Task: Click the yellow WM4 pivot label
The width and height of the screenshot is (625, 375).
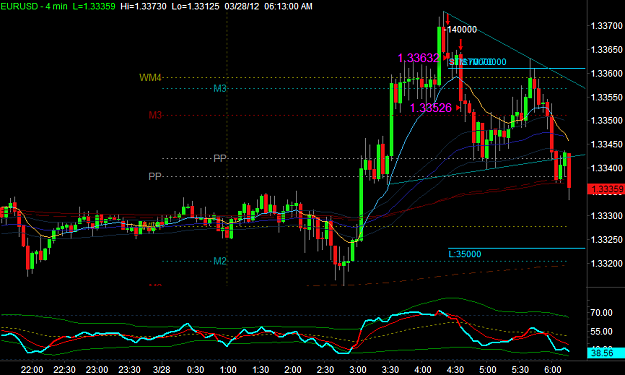Action: point(150,78)
